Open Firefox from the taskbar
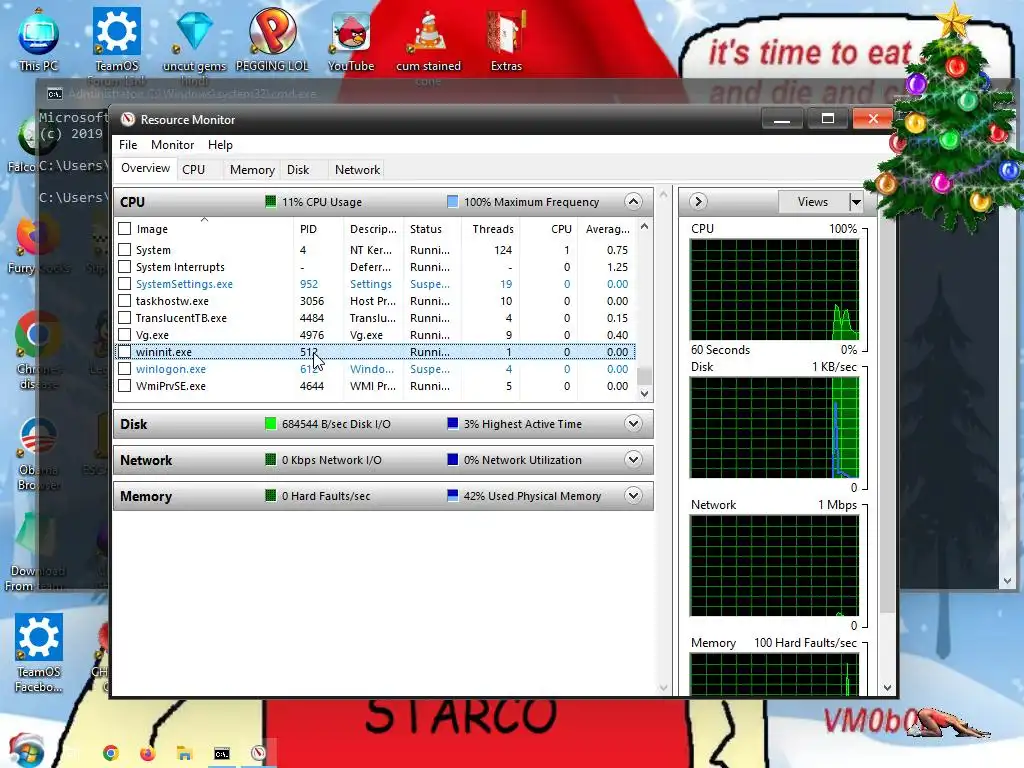 click(x=148, y=754)
